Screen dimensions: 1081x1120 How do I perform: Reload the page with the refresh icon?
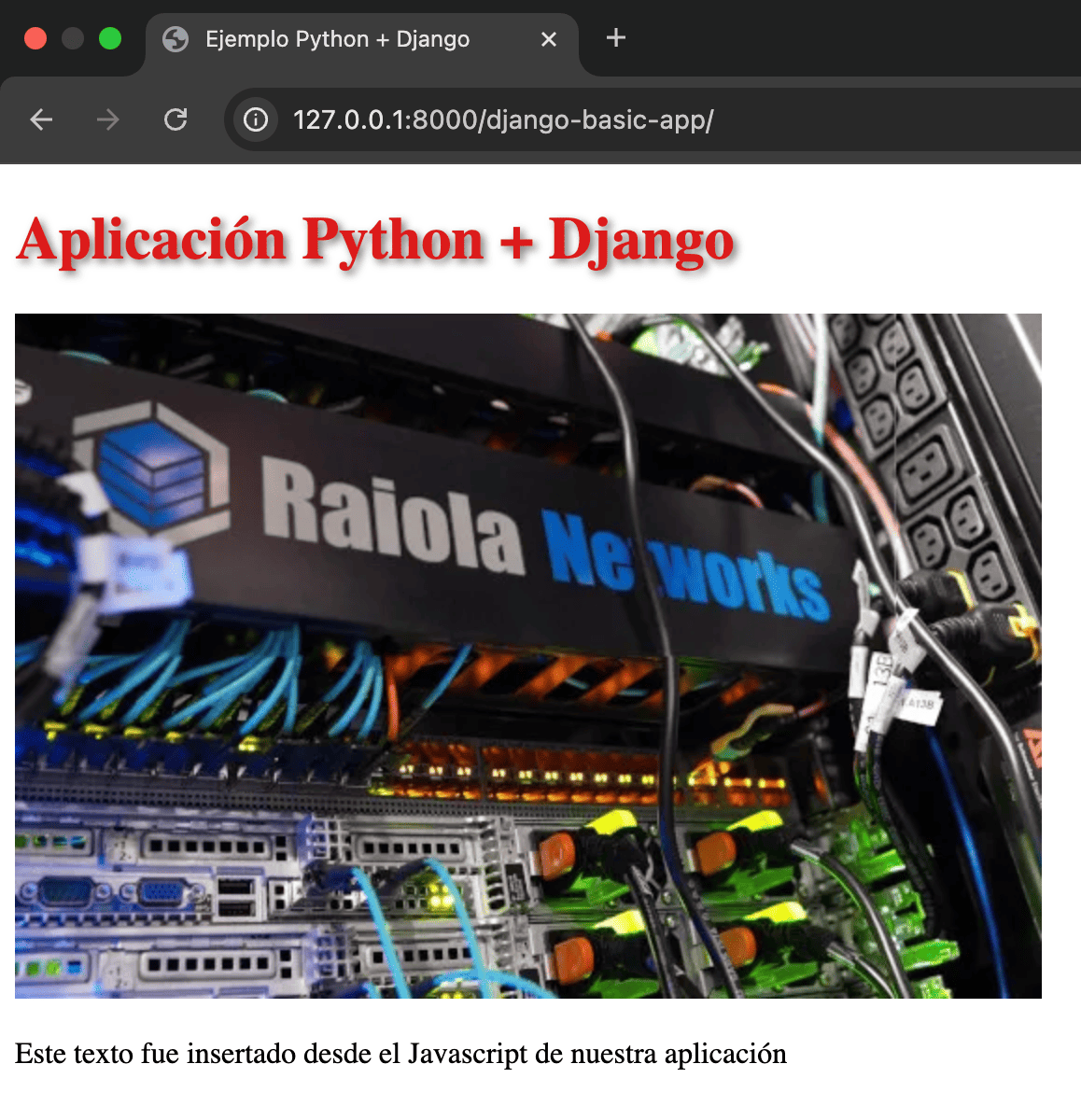coord(175,119)
